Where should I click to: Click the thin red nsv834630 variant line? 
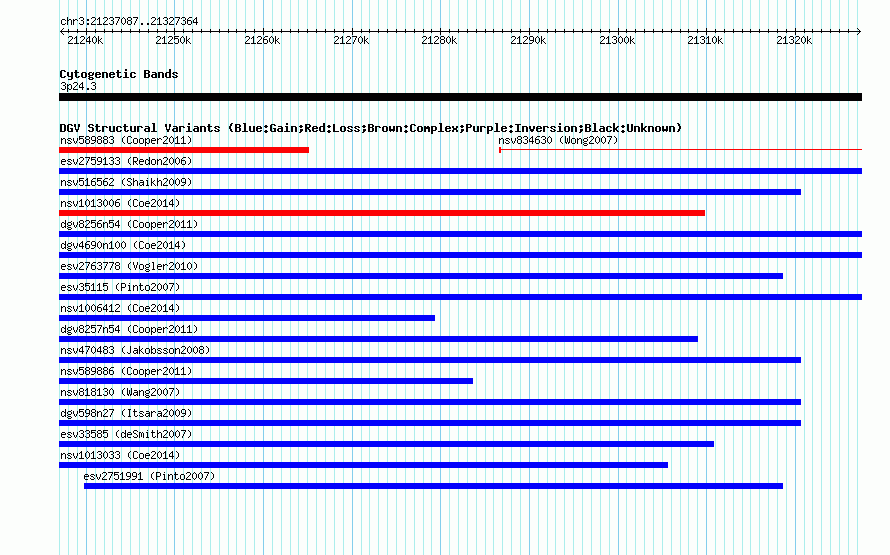(x=681, y=150)
